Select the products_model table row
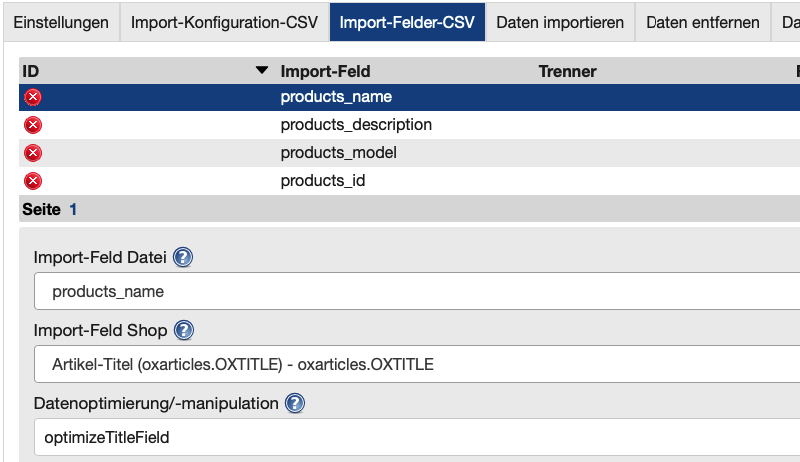The image size is (800, 462). tap(339, 153)
